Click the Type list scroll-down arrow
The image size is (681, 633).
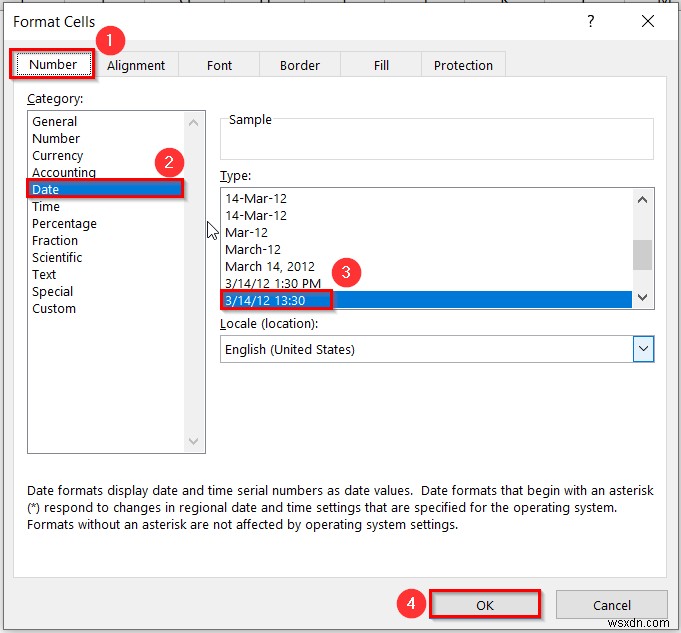coord(642,297)
